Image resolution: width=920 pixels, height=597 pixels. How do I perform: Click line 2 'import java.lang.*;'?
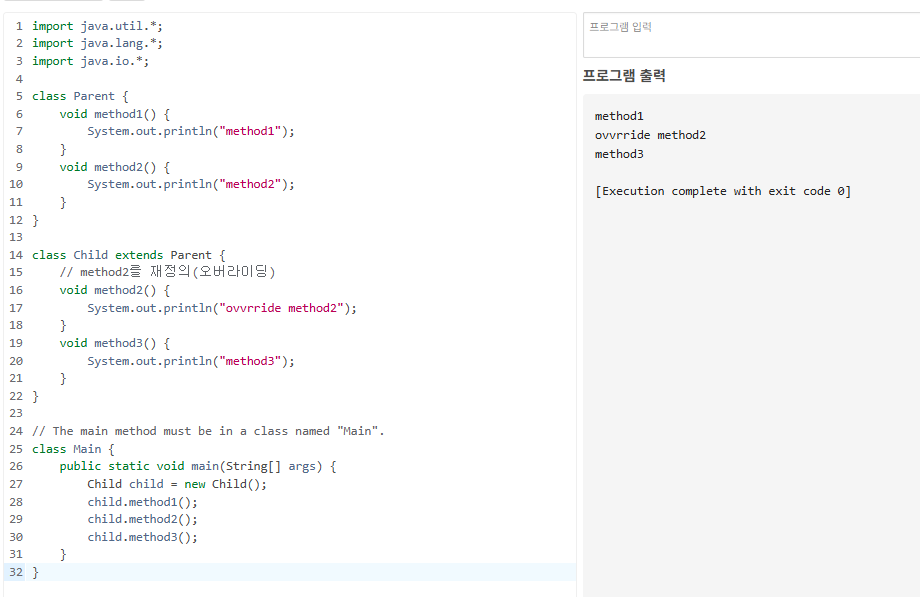tap(97, 43)
